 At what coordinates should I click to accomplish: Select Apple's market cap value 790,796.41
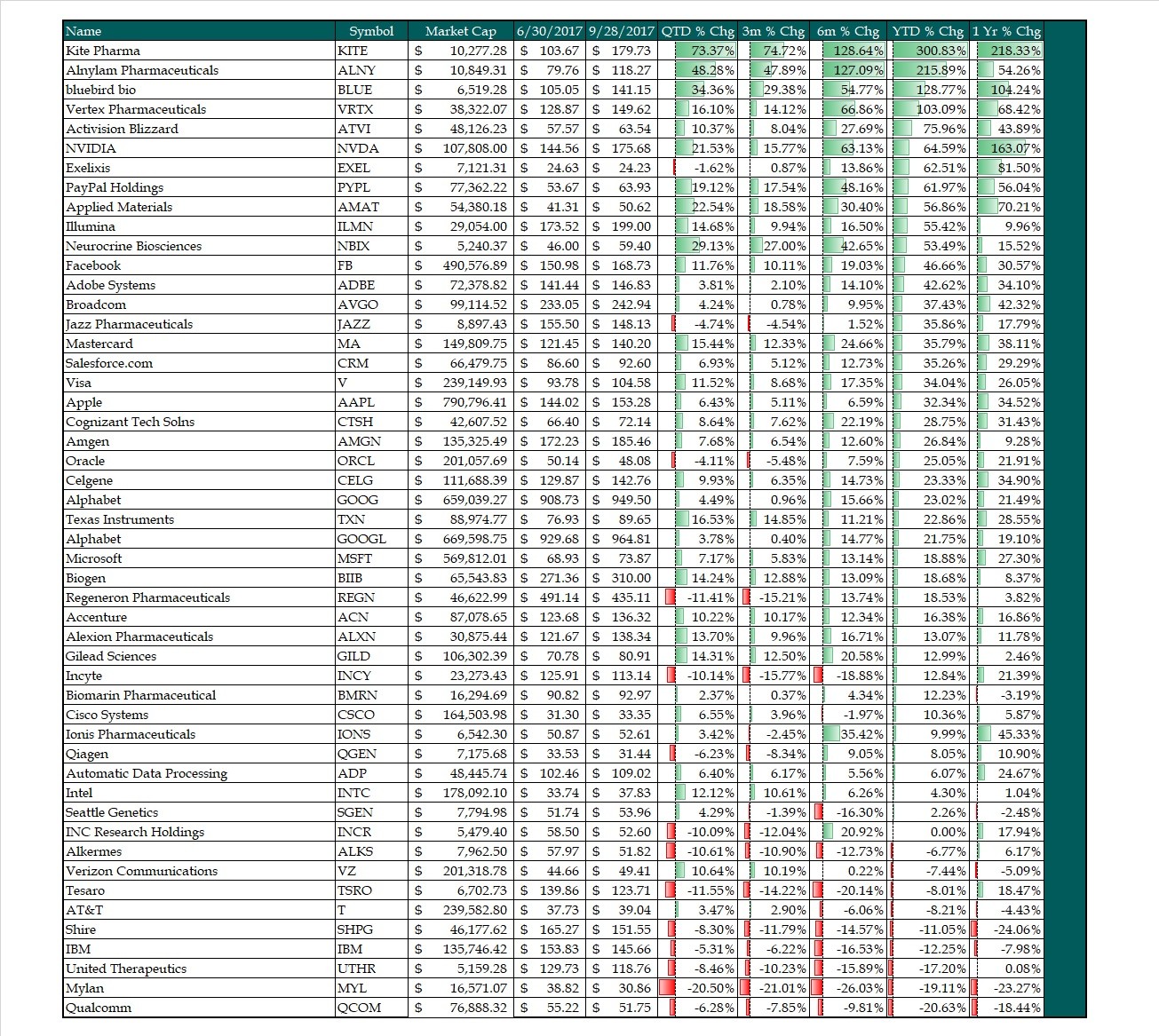[475, 402]
